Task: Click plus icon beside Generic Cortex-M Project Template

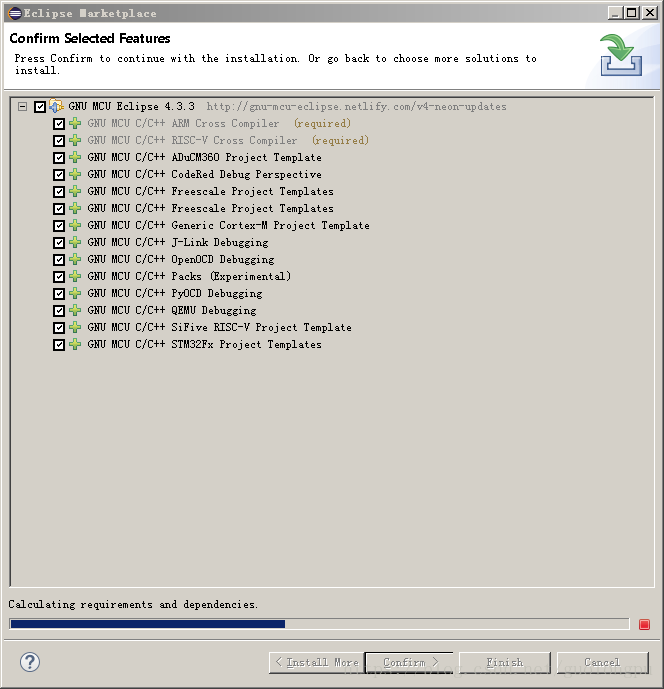Action: (75, 225)
